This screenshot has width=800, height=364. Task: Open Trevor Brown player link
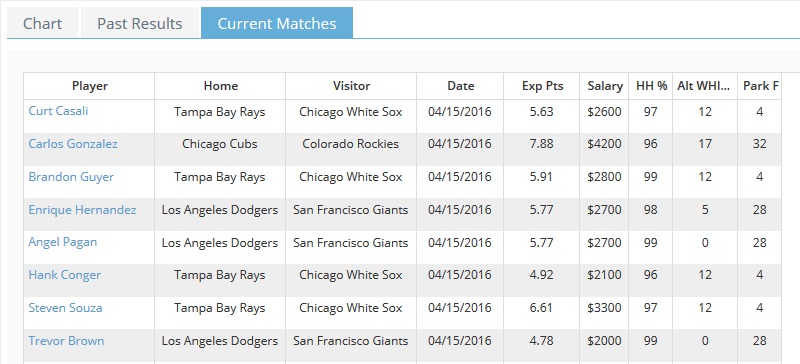66,341
